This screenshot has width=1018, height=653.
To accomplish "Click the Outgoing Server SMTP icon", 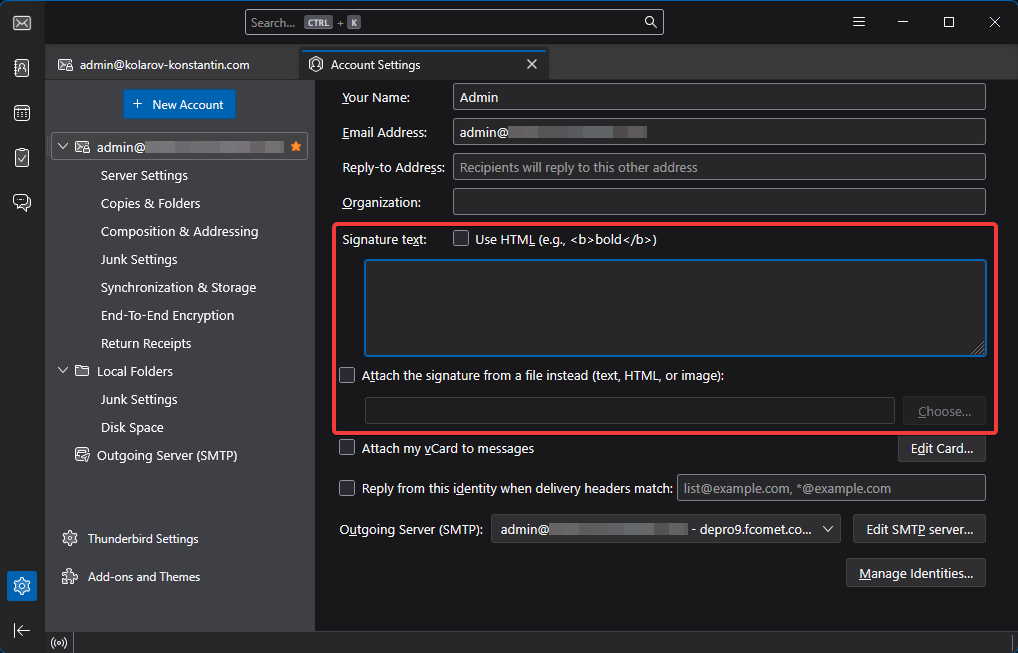I will (x=82, y=455).
